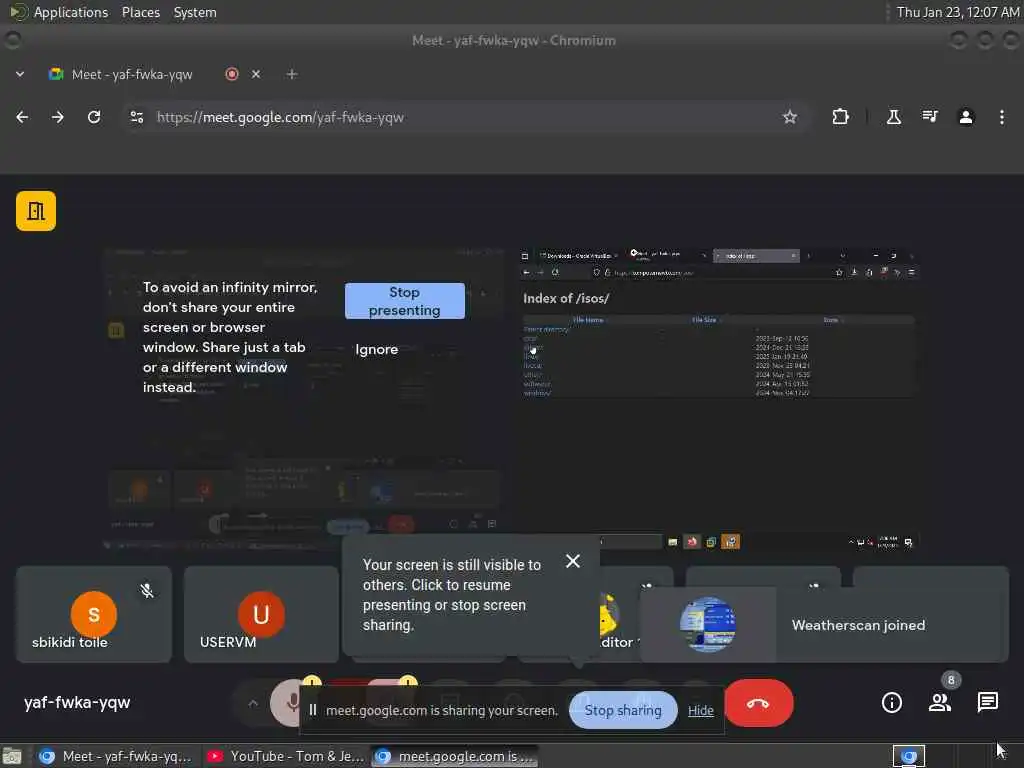The image size is (1024, 768).
Task: Bookmark this page with the star icon
Action: [790, 117]
